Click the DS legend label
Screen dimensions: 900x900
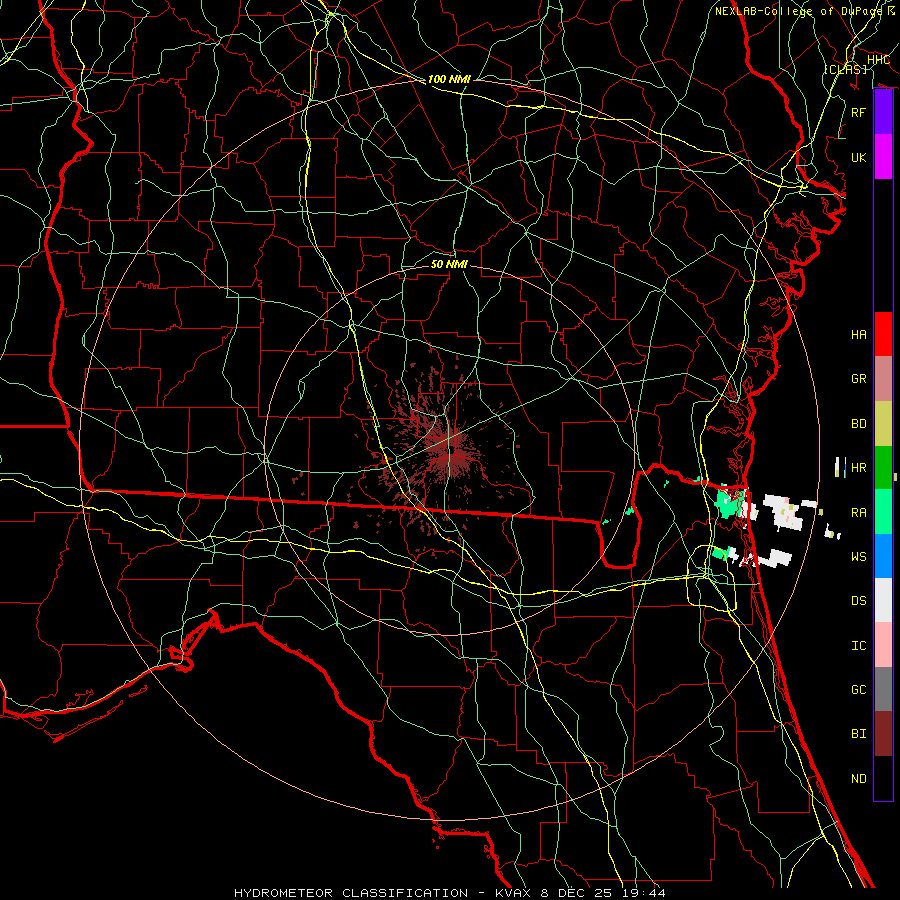[859, 600]
